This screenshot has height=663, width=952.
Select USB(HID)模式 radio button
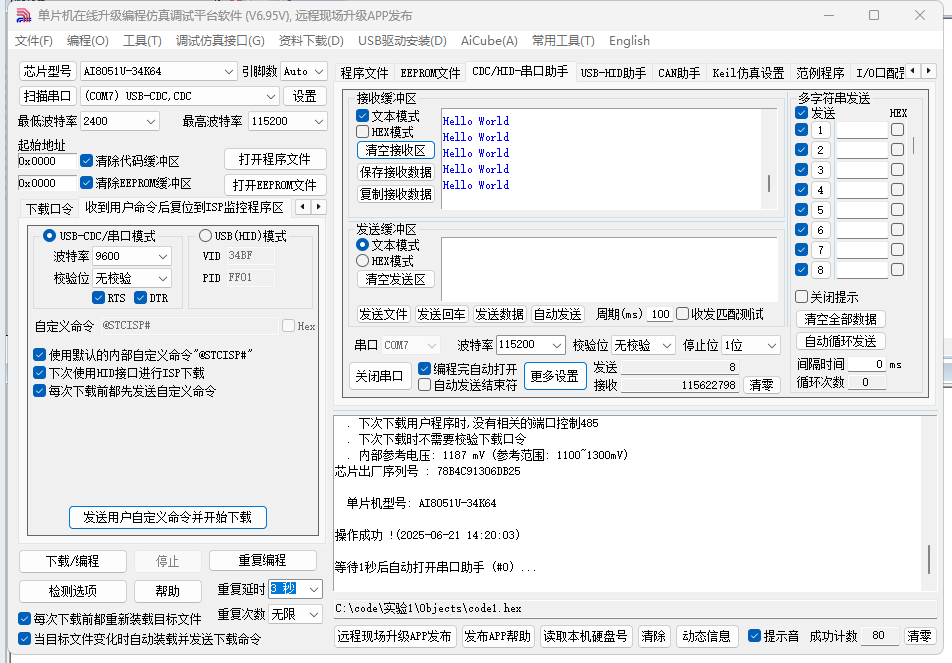pyautogui.click(x=205, y=236)
